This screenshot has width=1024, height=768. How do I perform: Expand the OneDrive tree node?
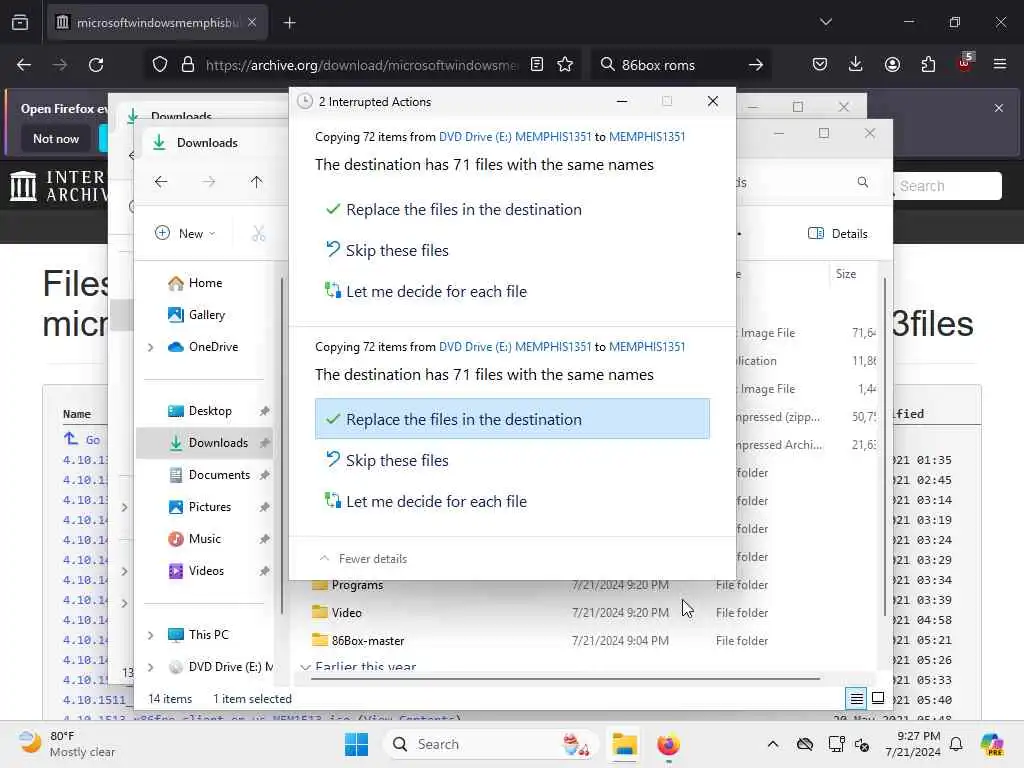(151, 347)
